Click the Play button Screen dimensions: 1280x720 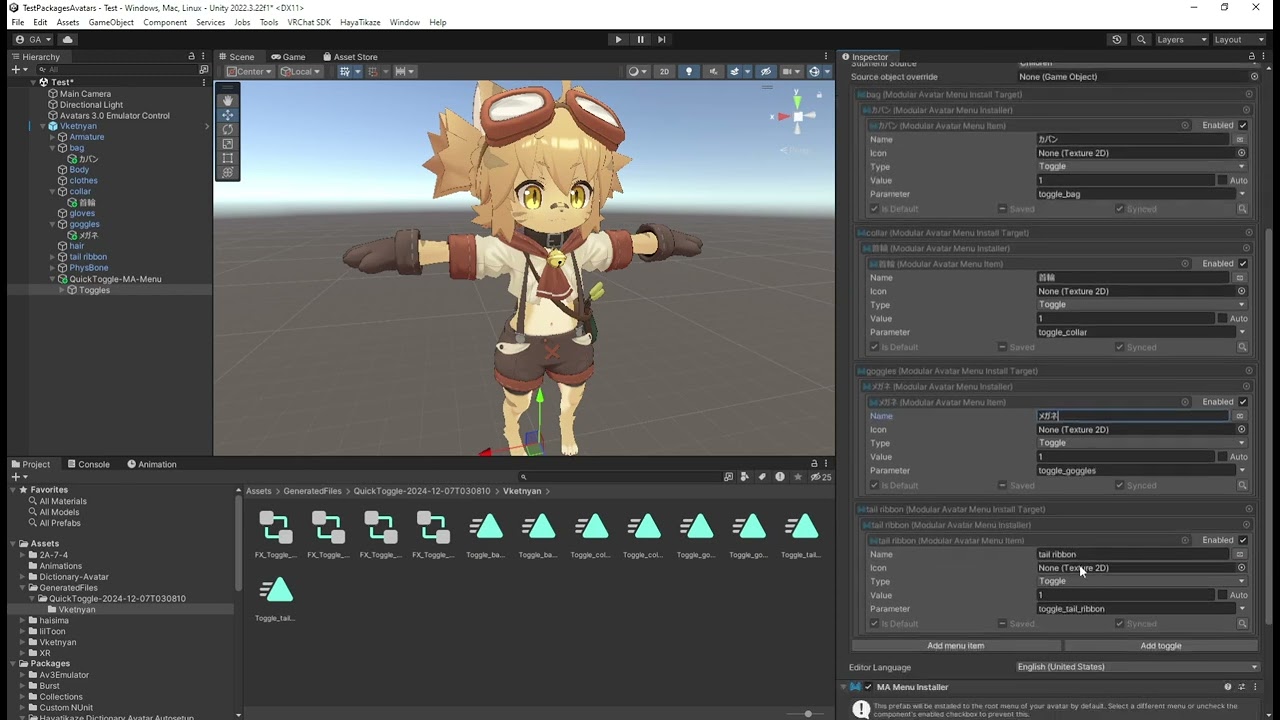tap(618, 40)
